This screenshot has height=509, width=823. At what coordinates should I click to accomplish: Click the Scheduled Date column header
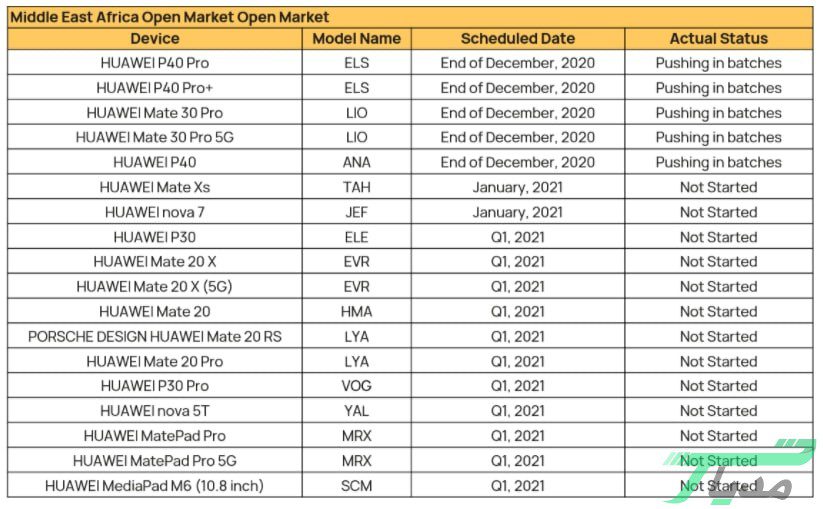click(x=517, y=39)
